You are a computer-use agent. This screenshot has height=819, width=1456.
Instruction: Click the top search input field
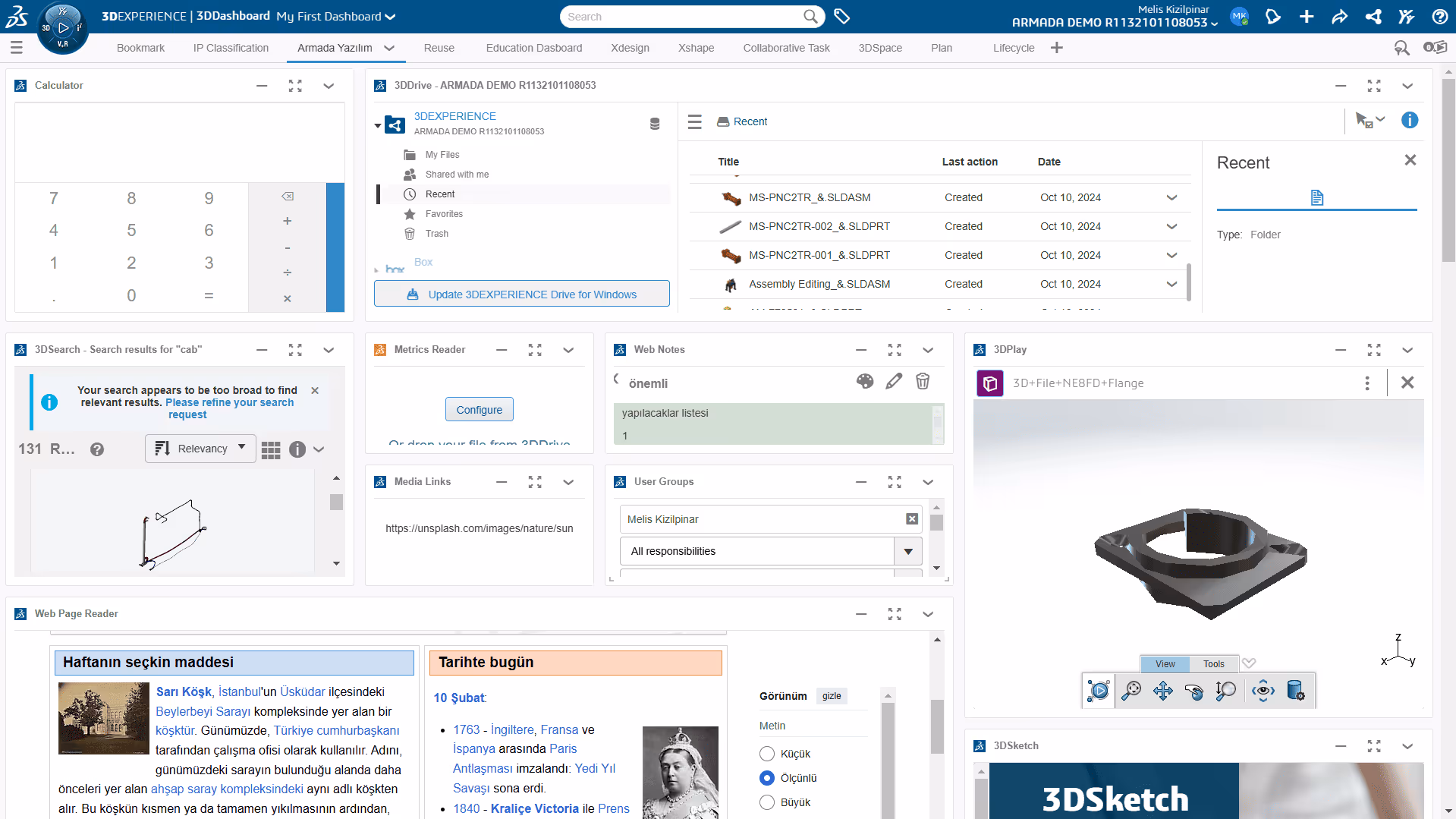click(x=683, y=17)
